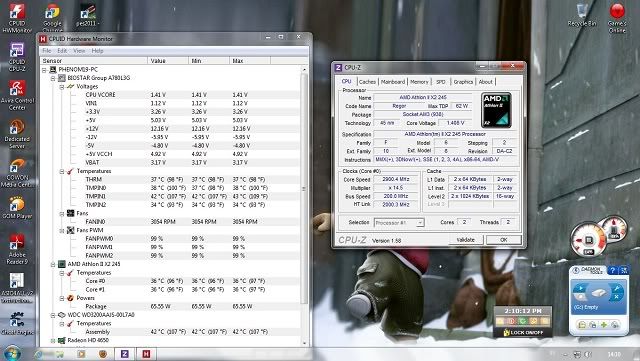Viewport: 640px width, 361px height.
Task: Select the FANIN0 row
Action: 171,222
